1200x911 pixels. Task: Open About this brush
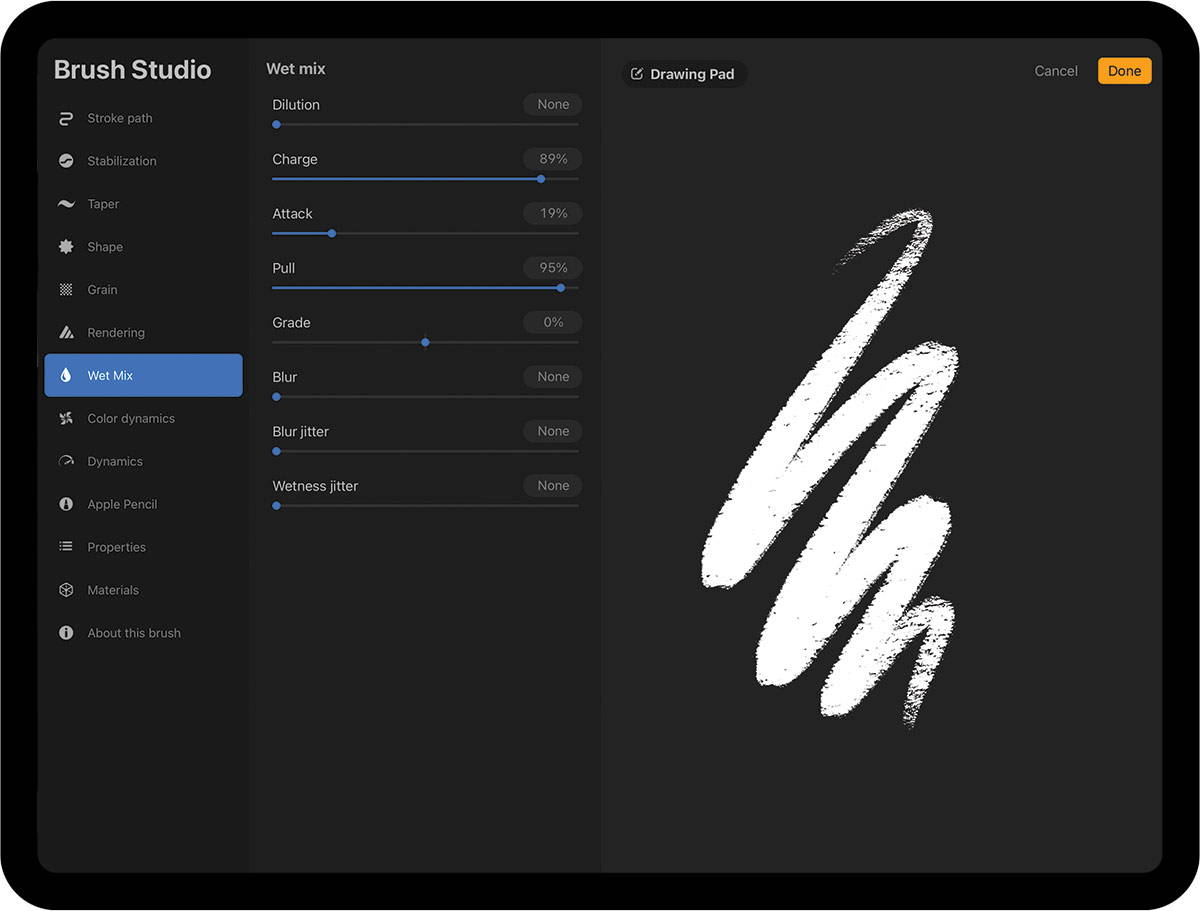134,634
